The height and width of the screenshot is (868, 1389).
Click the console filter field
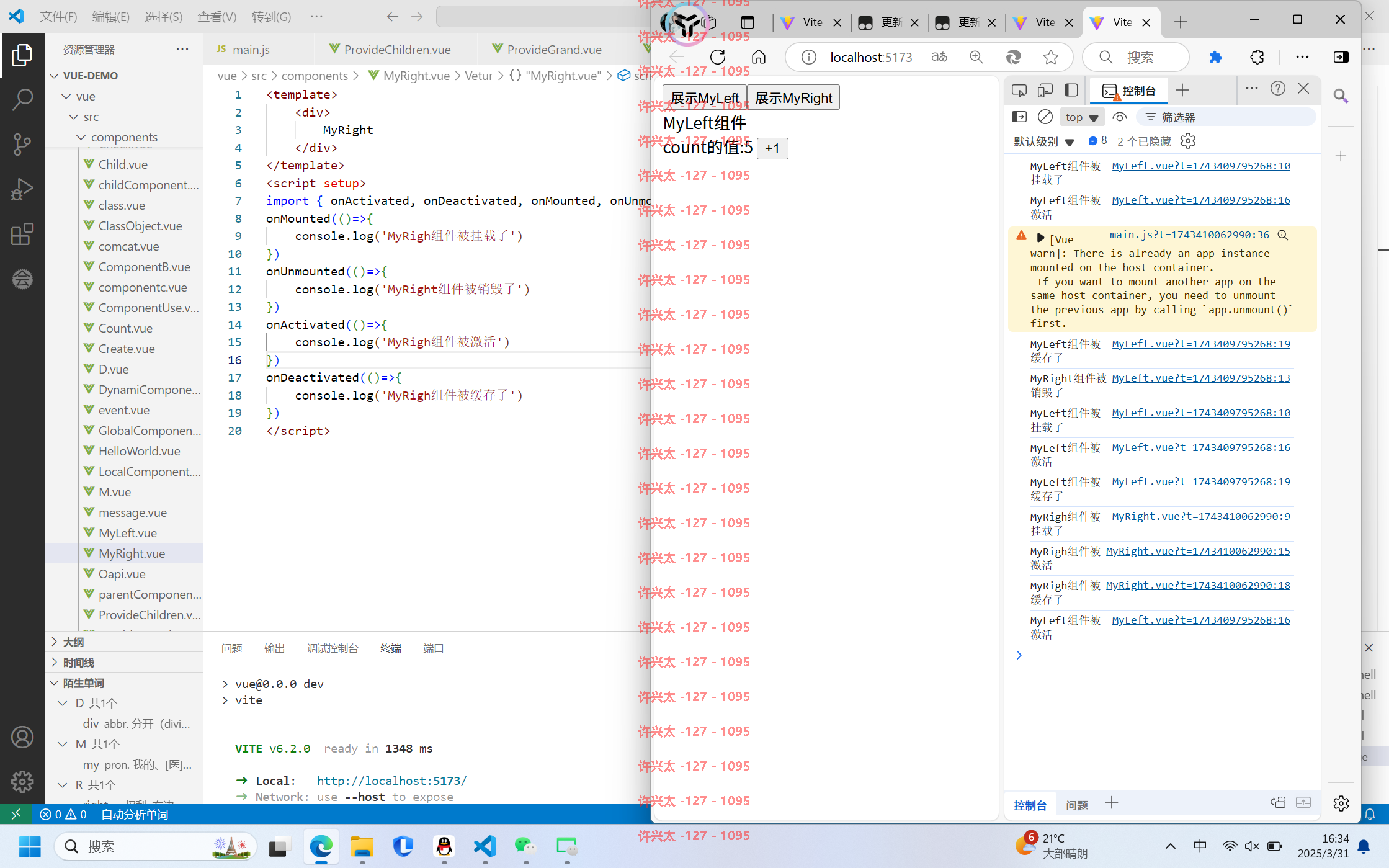click(x=1225, y=117)
